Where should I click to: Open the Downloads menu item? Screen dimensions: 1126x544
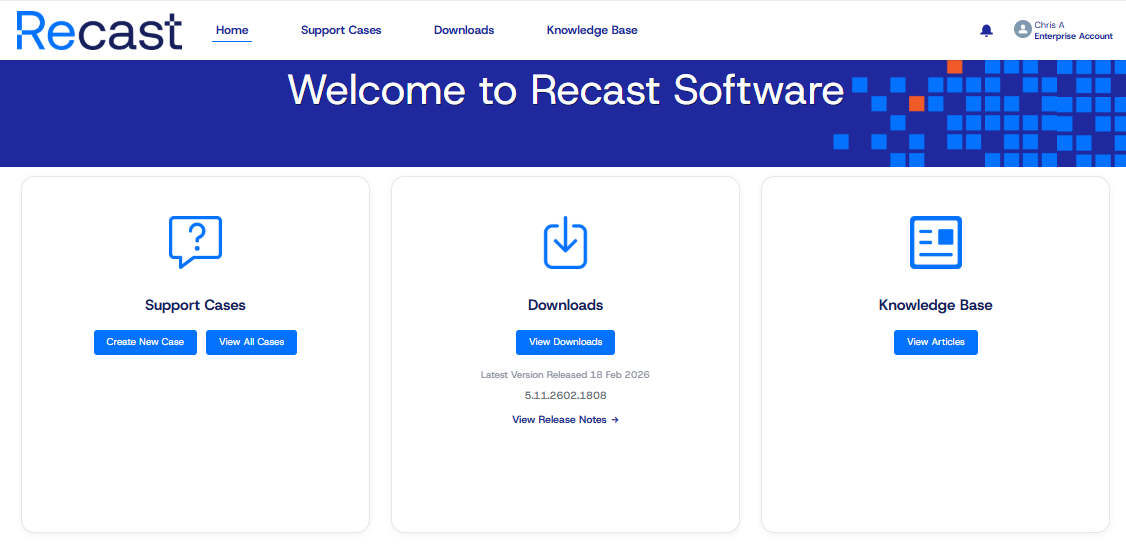click(x=464, y=30)
